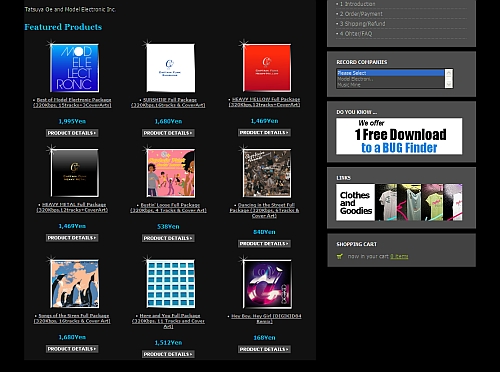Image resolution: width=500 pixels, height=372 pixels.
Task: Click the 168Yen price text
Action: [x=264, y=338]
